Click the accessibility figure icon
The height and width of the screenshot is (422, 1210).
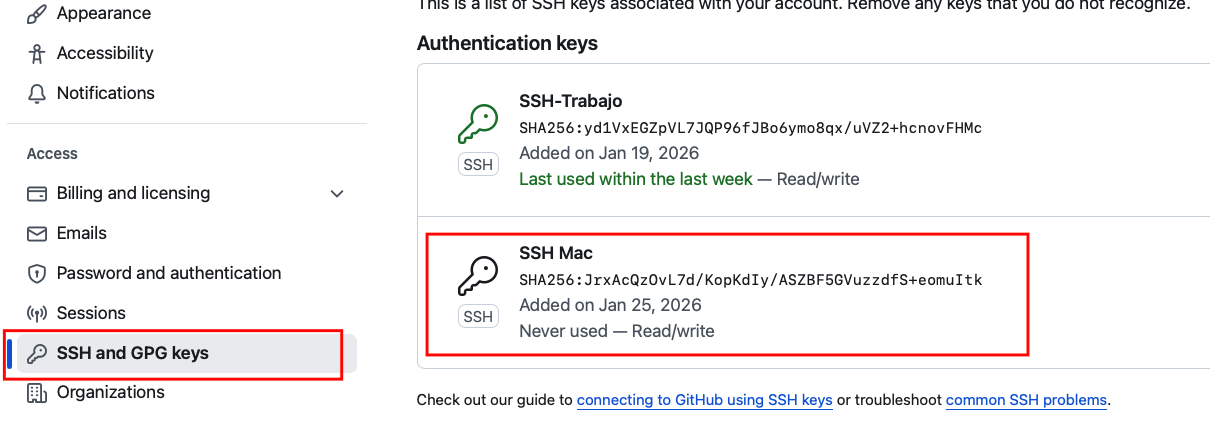point(37,53)
